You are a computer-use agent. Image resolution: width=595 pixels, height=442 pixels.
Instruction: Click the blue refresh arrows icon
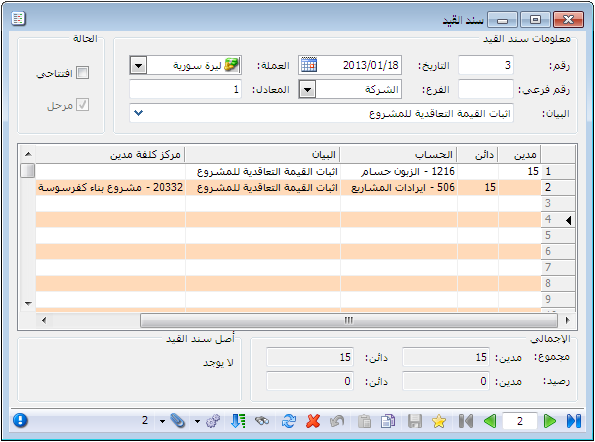point(289,421)
